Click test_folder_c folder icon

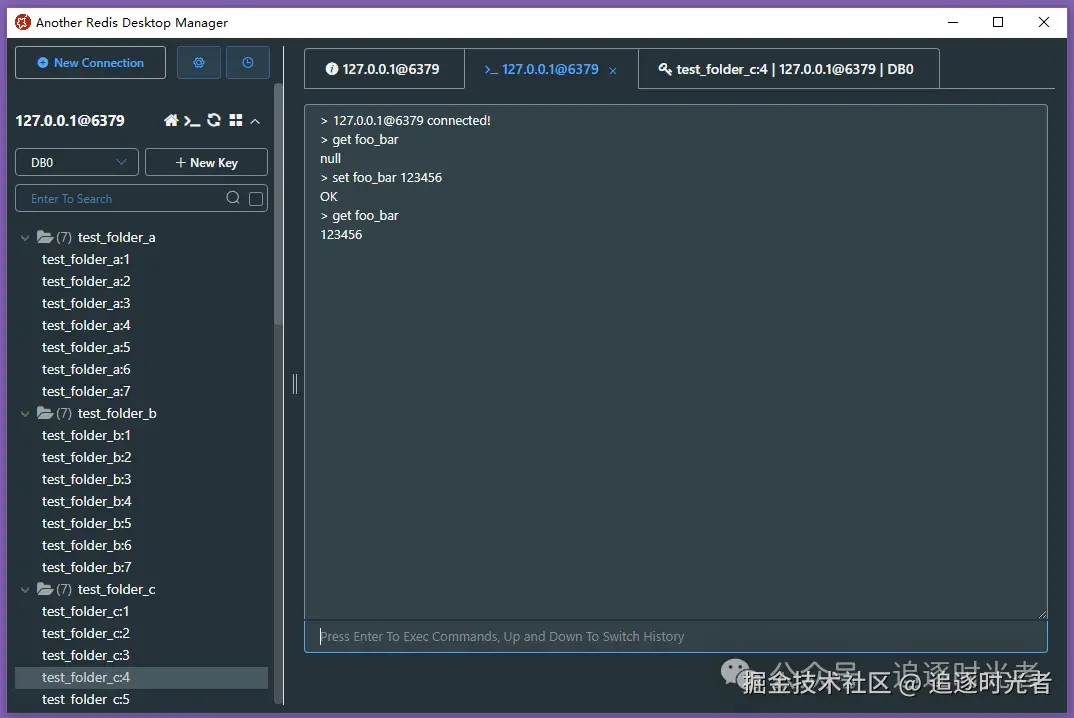click(x=45, y=589)
